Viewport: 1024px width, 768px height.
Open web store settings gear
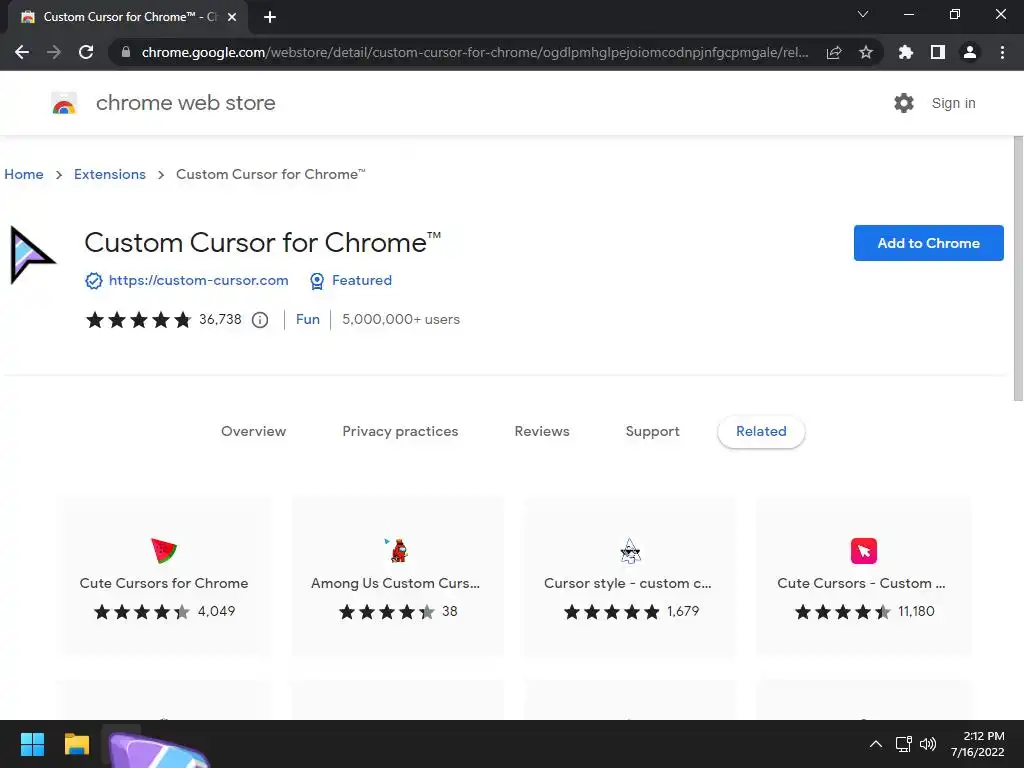coord(904,103)
